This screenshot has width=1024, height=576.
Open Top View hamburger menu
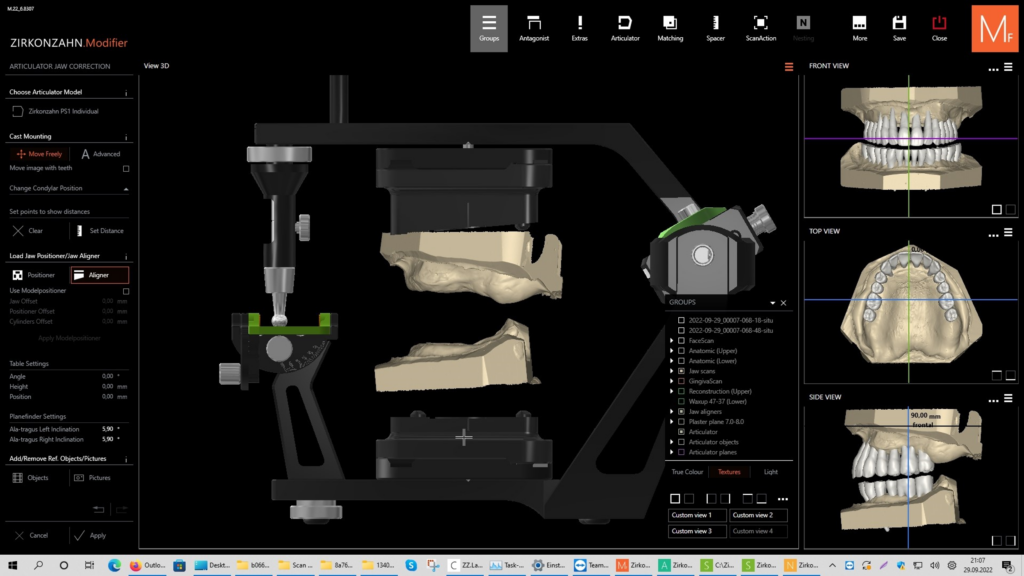[1008, 232]
